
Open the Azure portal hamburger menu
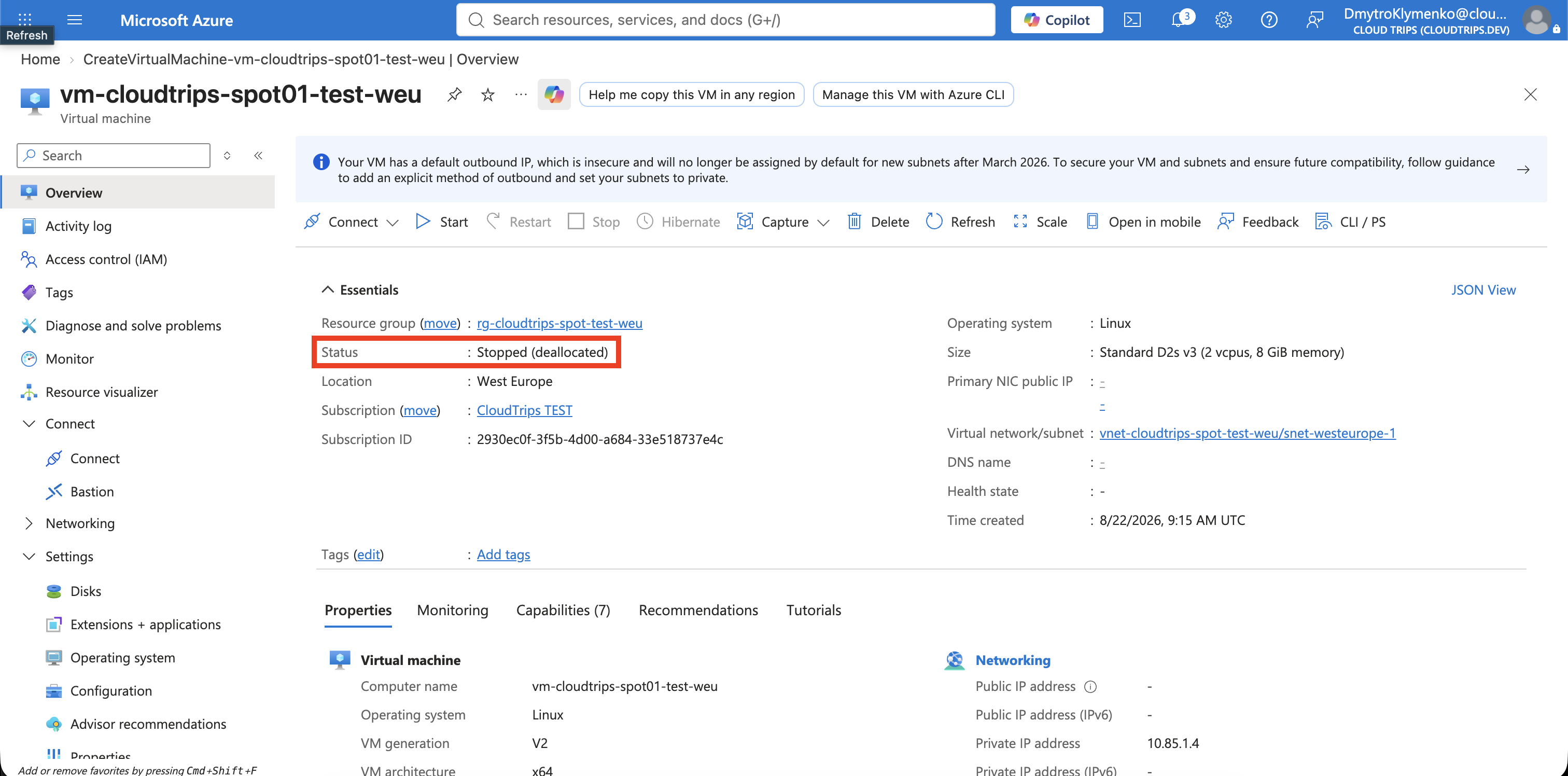[x=74, y=20]
